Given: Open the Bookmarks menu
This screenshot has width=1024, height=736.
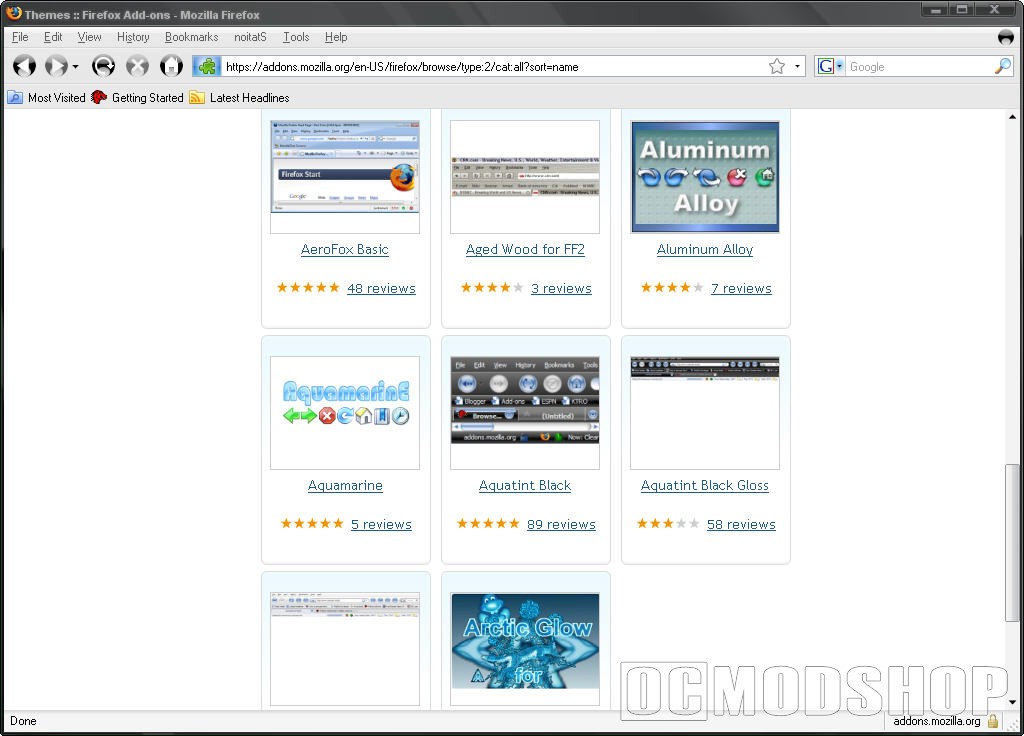Looking at the screenshot, I should (191, 37).
